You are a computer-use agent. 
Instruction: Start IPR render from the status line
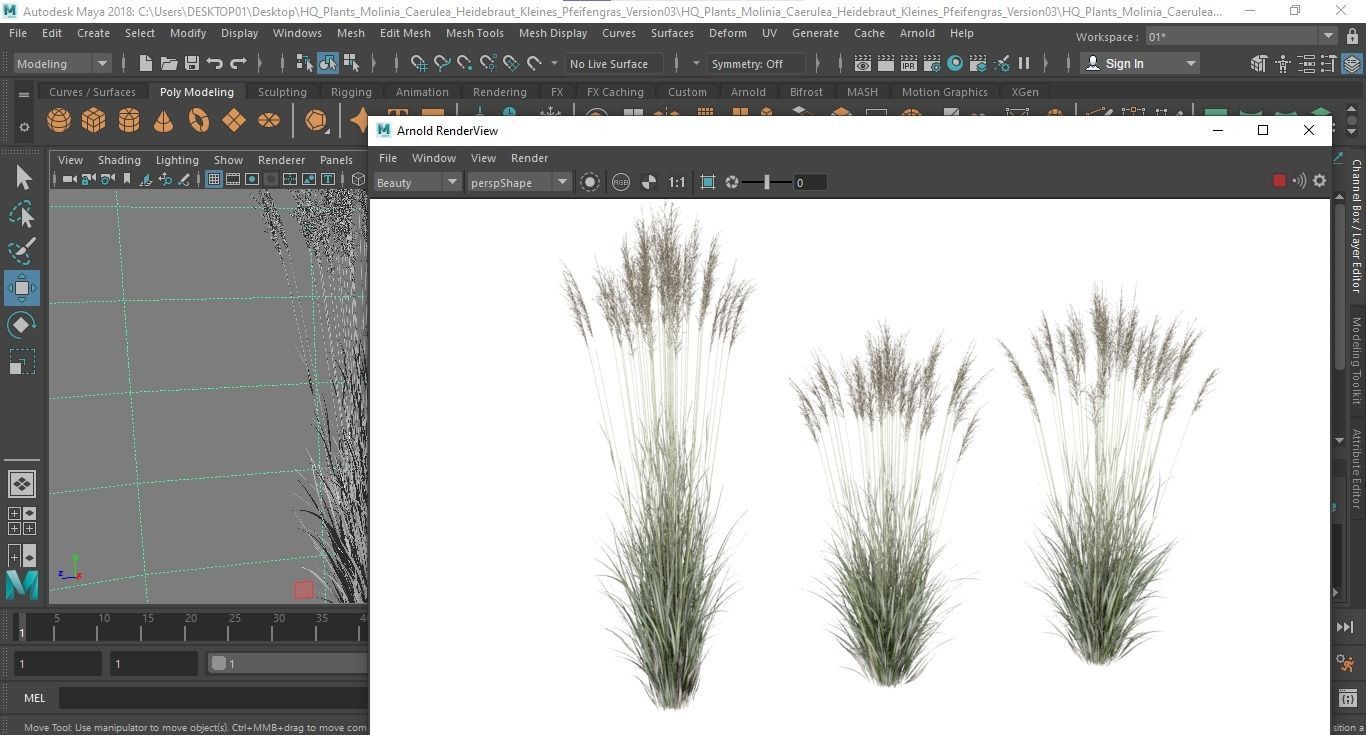(909, 63)
